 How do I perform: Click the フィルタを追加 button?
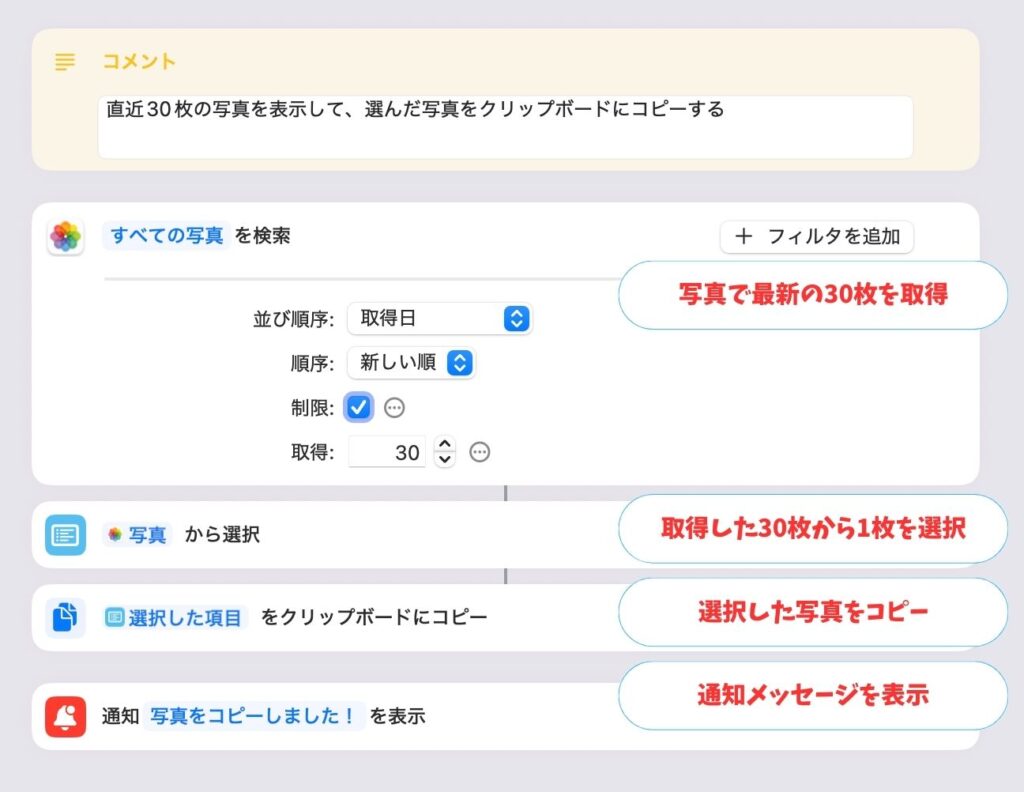tap(817, 236)
